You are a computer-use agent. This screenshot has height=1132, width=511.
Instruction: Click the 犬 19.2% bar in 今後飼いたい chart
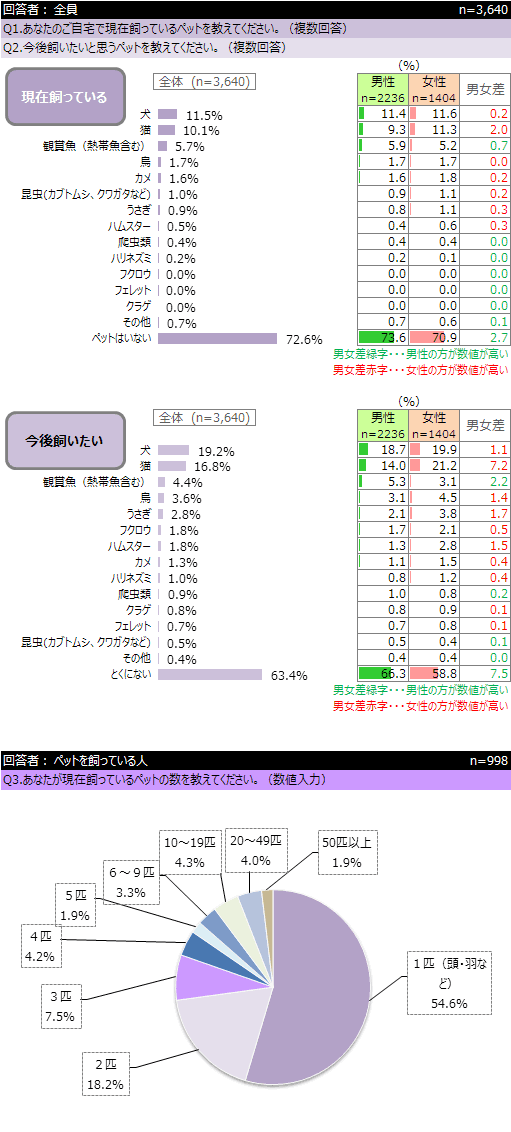[x=173, y=451]
